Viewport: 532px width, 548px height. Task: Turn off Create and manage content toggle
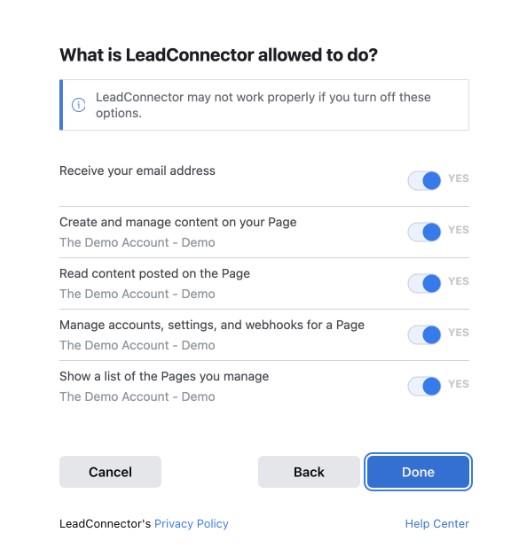pyautogui.click(x=424, y=232)
